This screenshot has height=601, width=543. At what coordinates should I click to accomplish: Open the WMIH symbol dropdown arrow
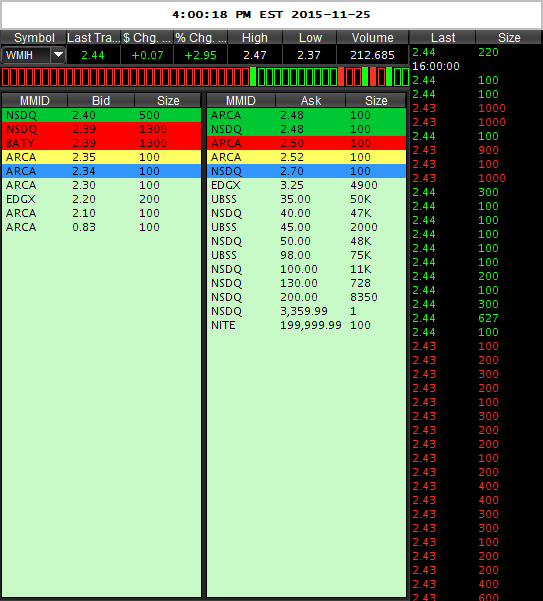58,55
